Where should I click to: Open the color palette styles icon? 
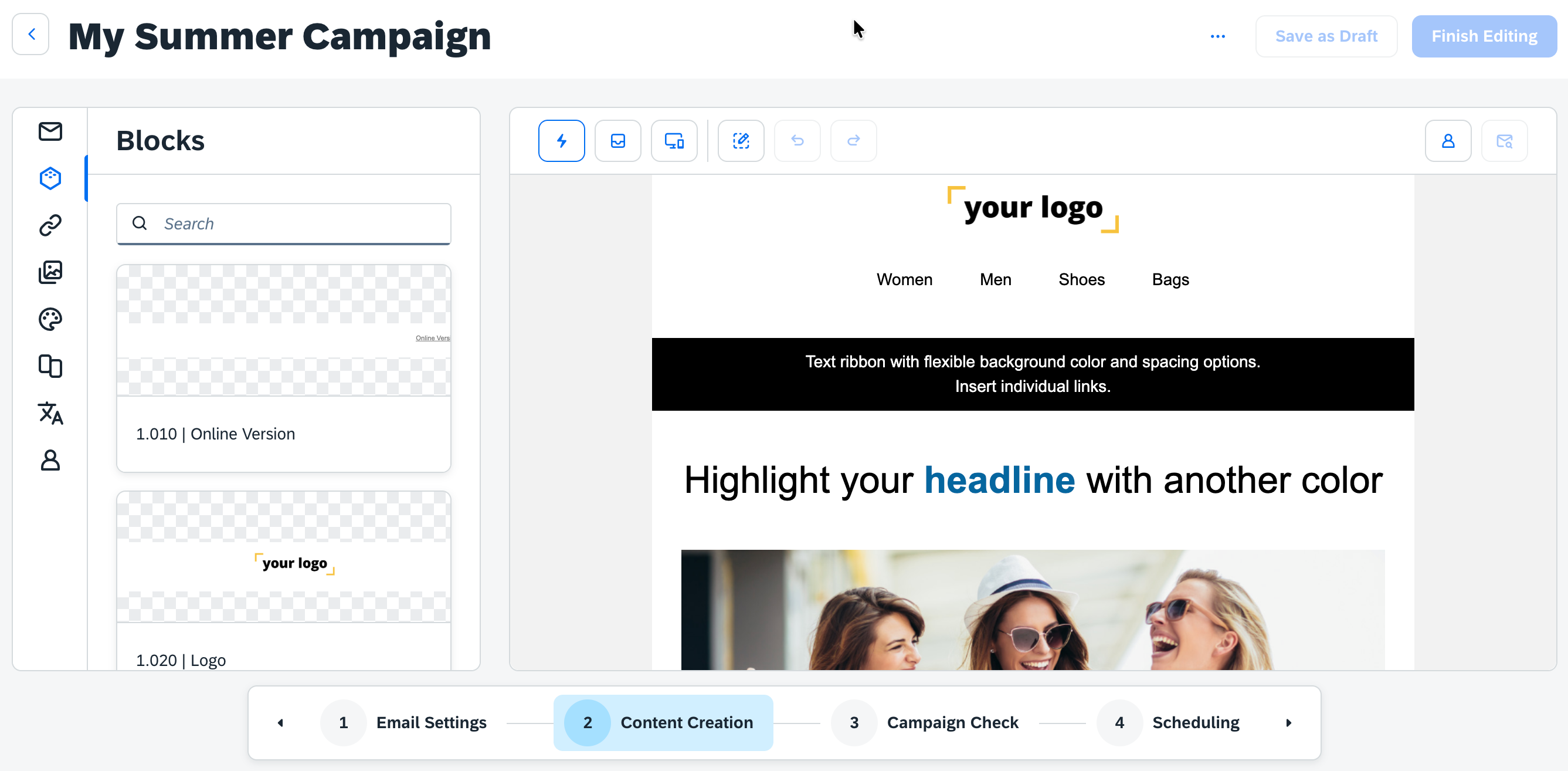point(50,319)
